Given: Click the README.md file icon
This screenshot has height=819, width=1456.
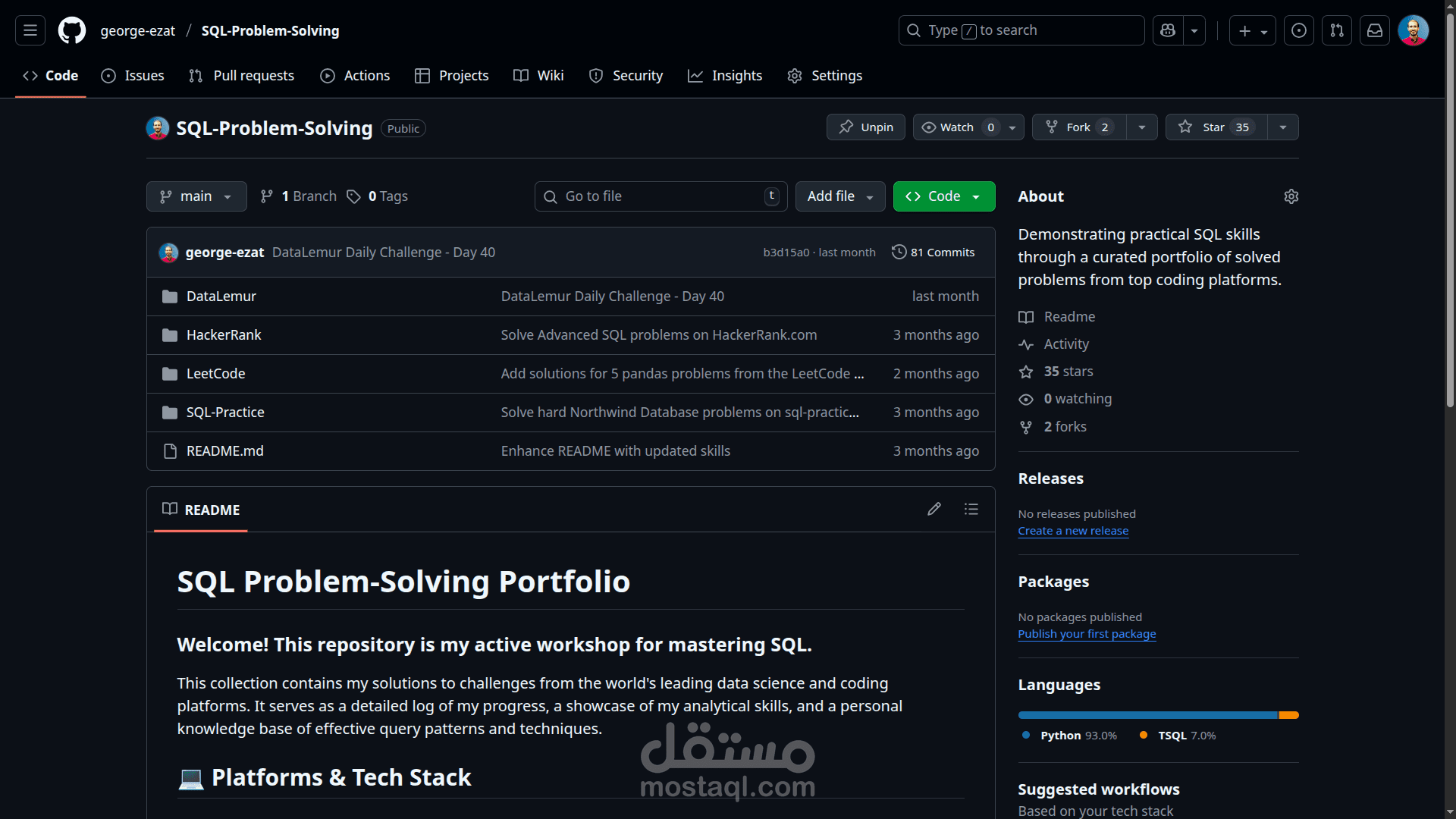Looking at the screenshot, I should pyautogui.click(x=170, y=451).
